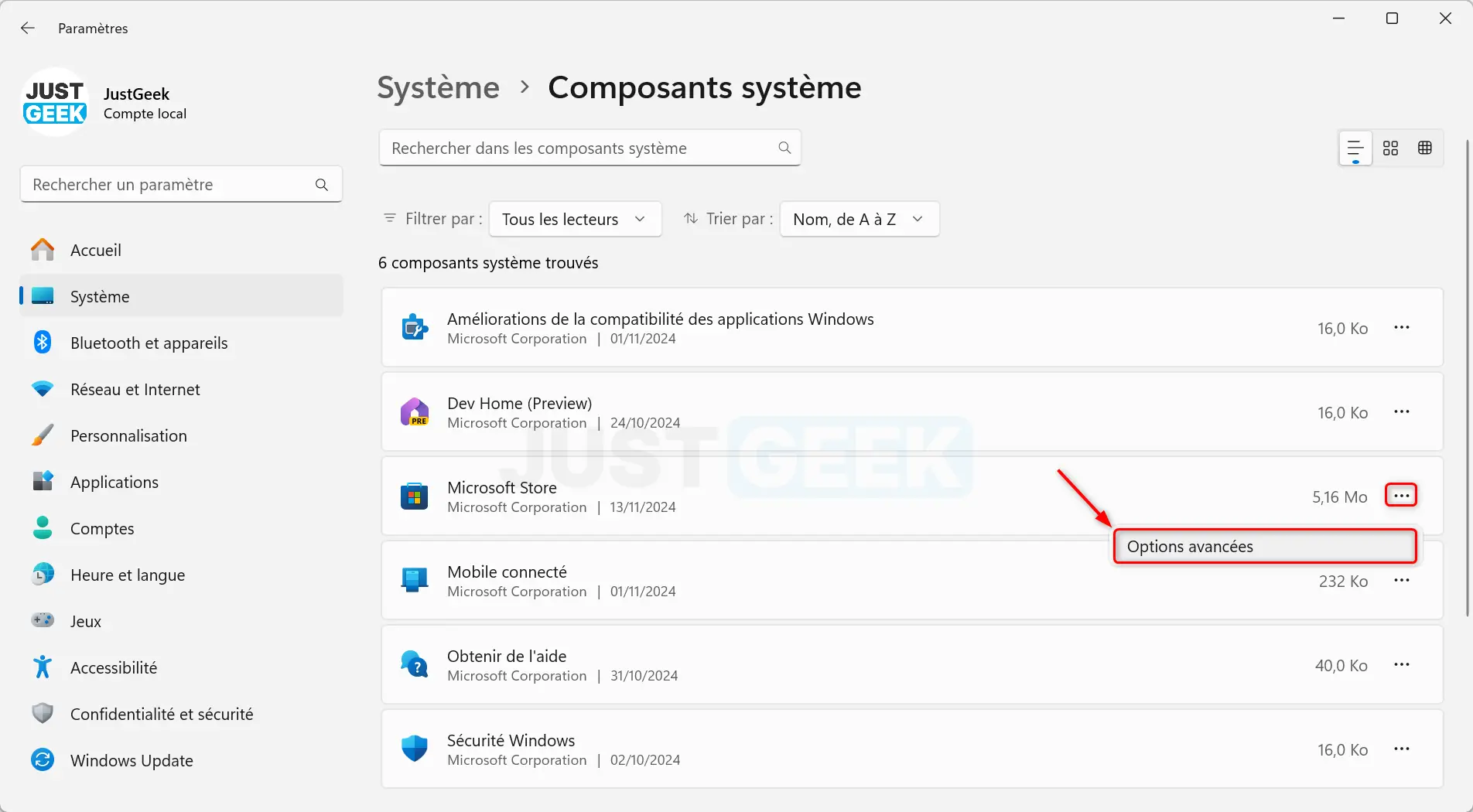Screen dimensions: 1473x812
Task: Minimize the Paramètres window
Action: [1339, 19]
